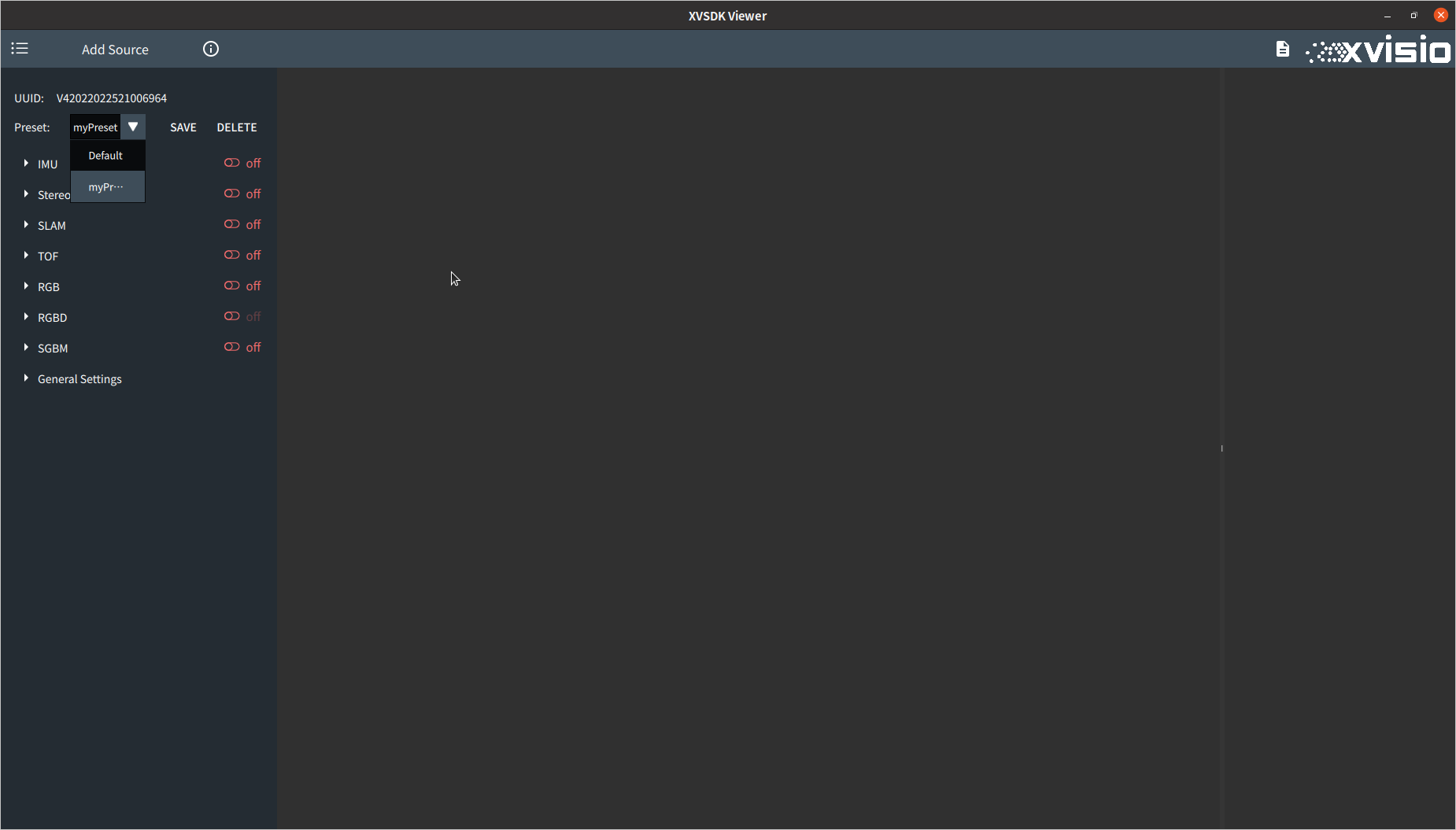Click the SLAM label
This screenshot has width=1456, height=830.
(52, 226)
